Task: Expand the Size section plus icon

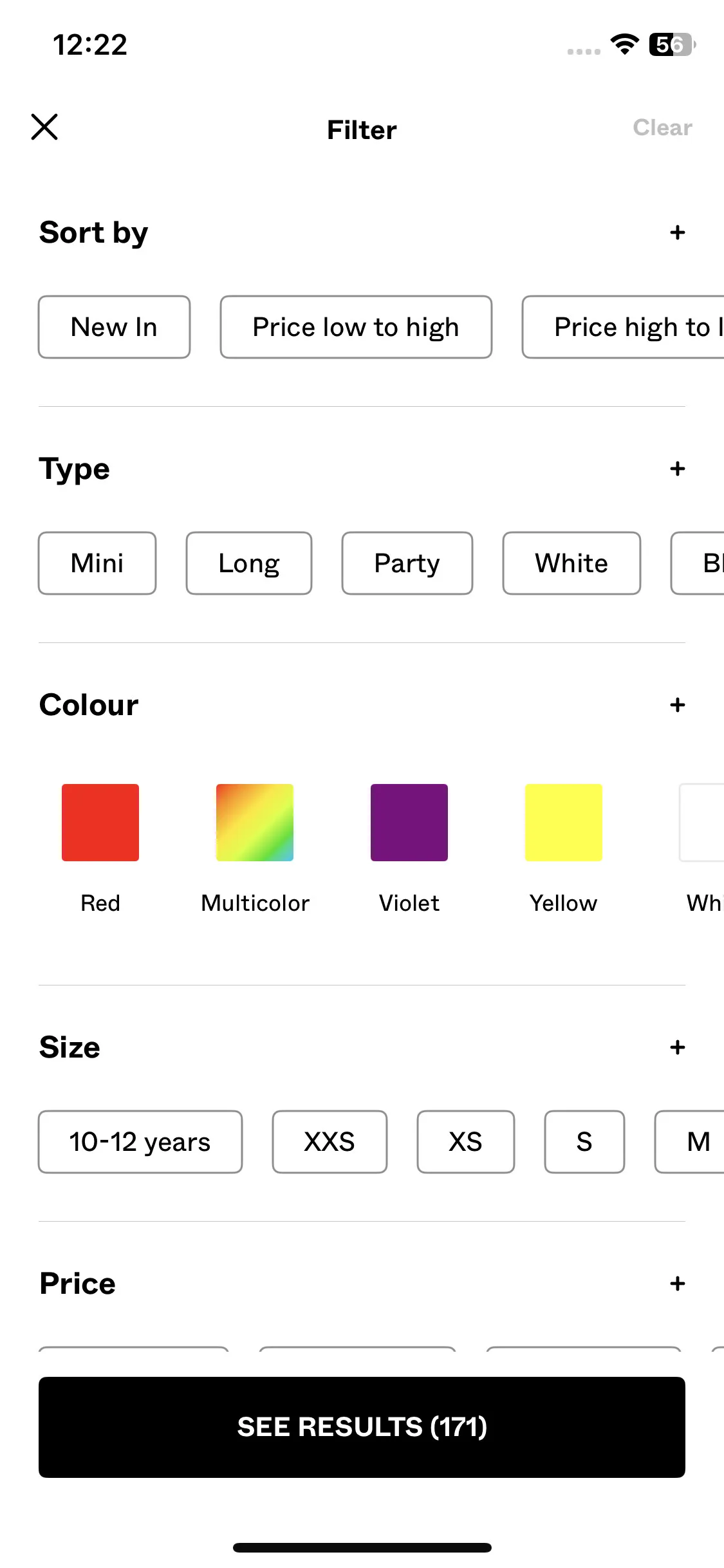Action: 677,1047
